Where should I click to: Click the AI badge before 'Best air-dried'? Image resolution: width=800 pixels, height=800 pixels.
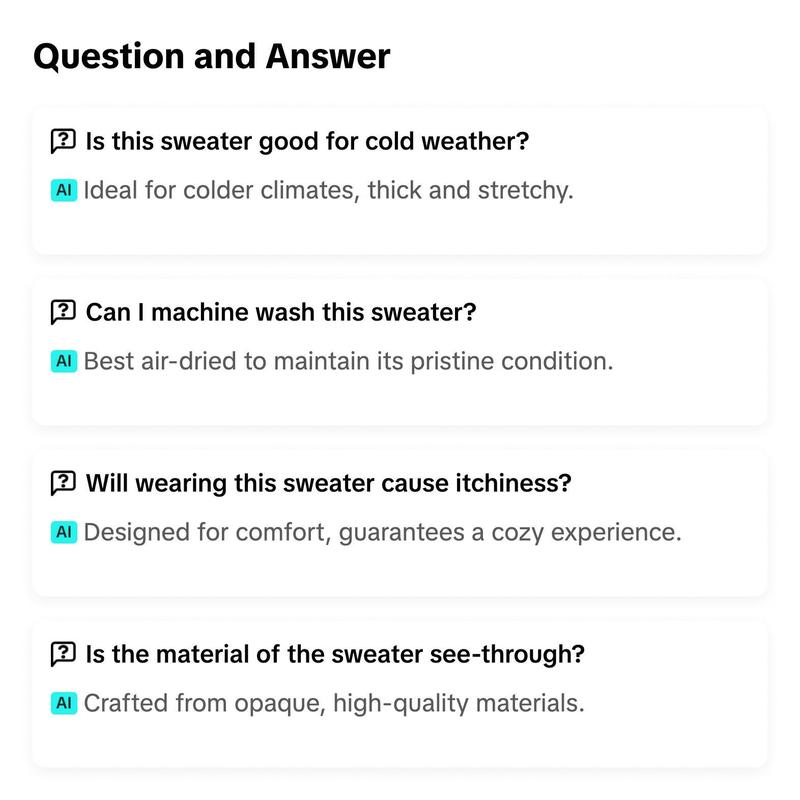click(64, 361)
